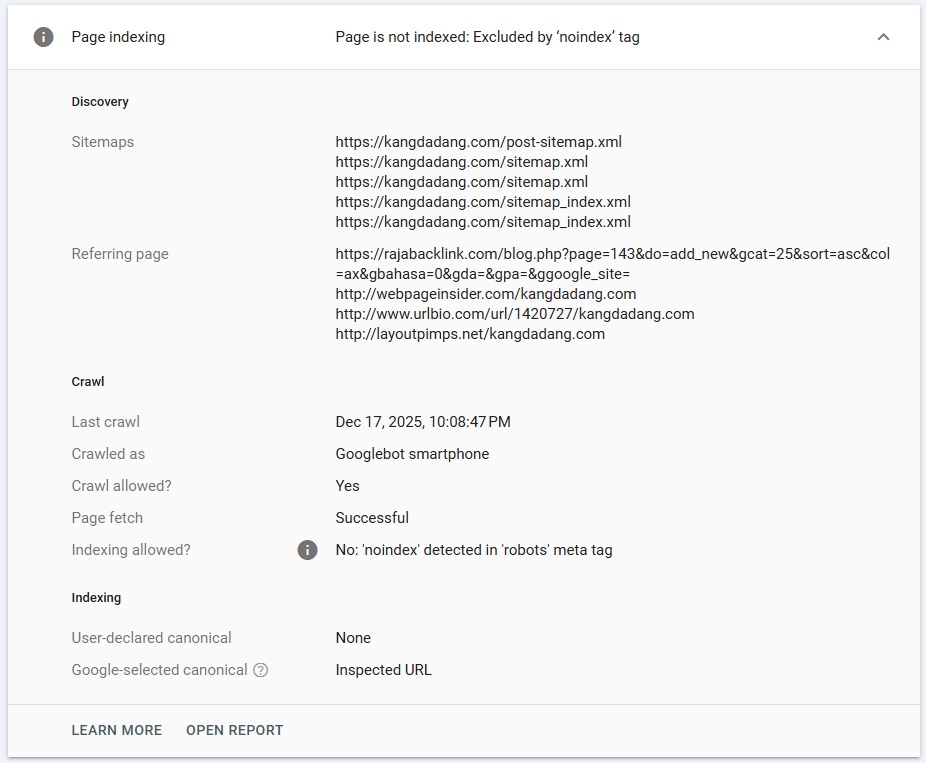Click the first sitemap_index.xml entry

(482, 202)
